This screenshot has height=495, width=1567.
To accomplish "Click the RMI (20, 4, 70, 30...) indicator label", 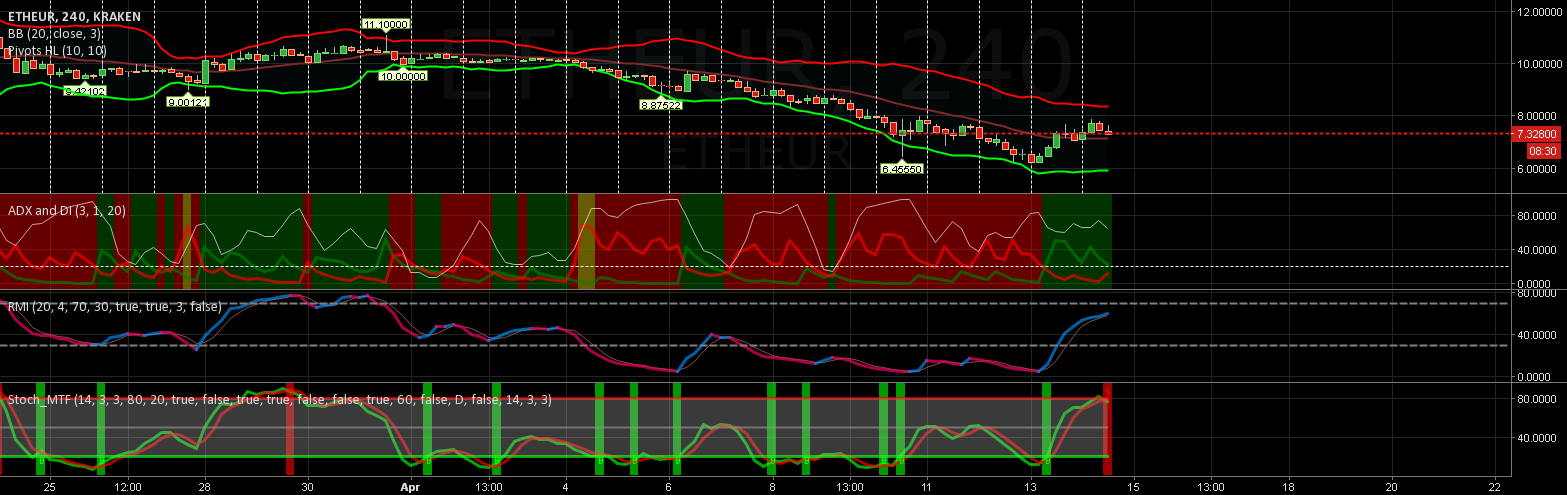I will coord(114,307).
